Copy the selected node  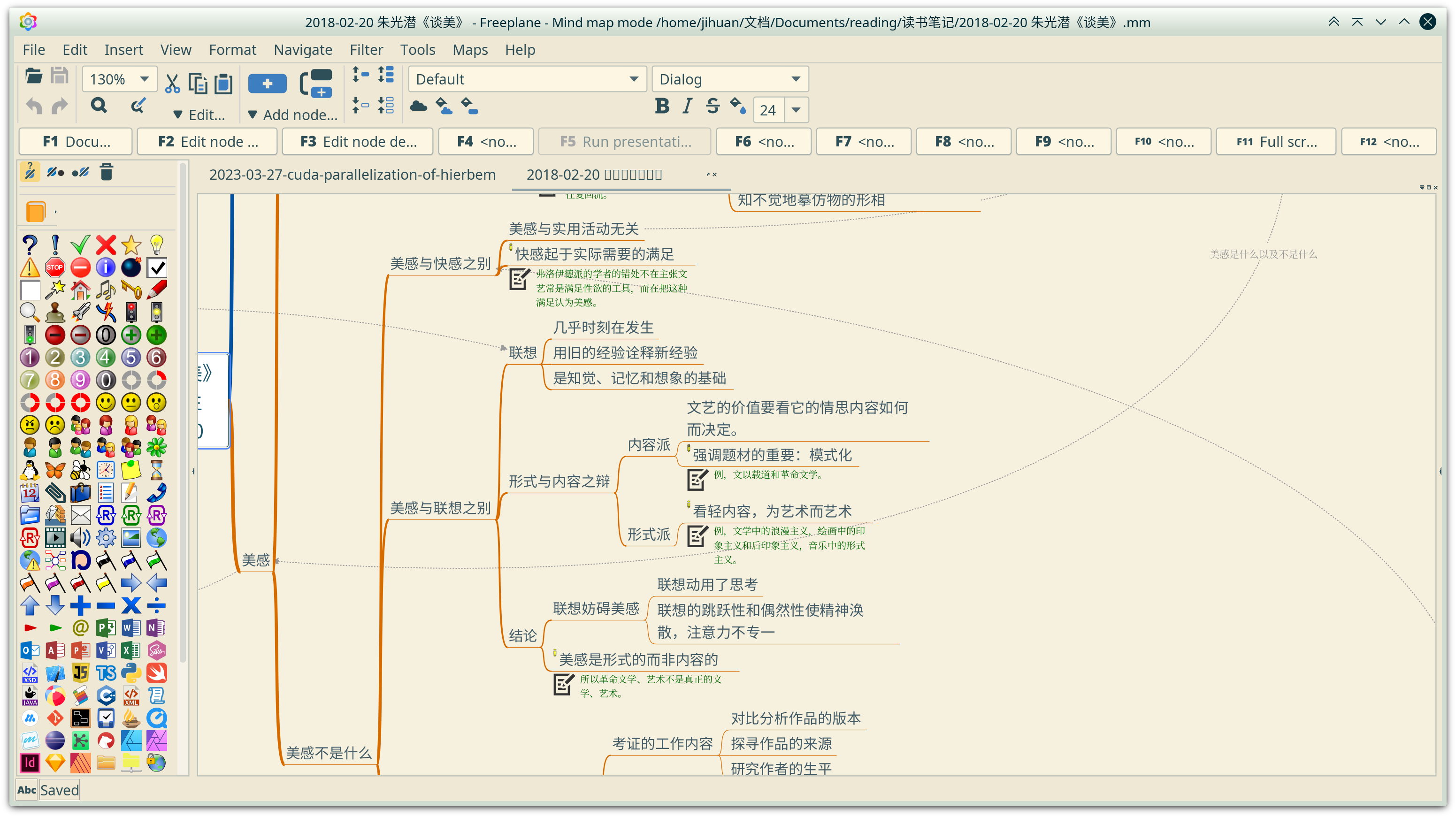click(198, 83)
